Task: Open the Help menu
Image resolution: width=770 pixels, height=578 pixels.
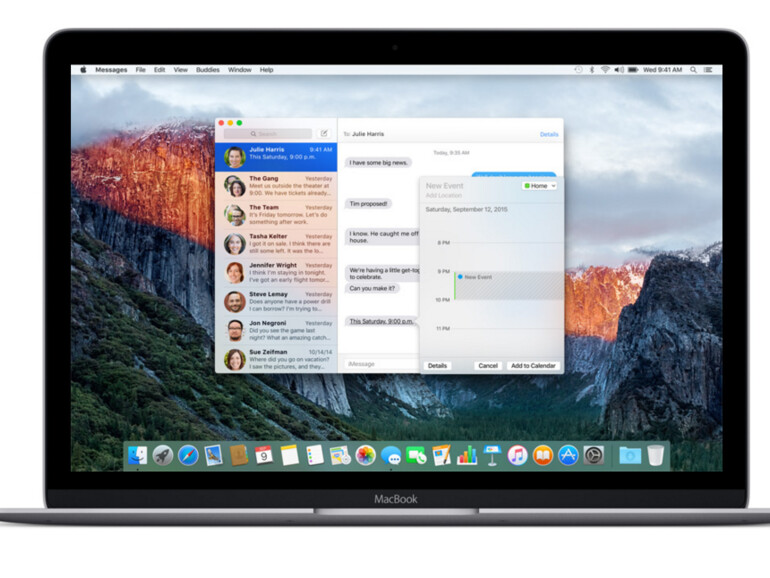Action: tap(266, 70)
